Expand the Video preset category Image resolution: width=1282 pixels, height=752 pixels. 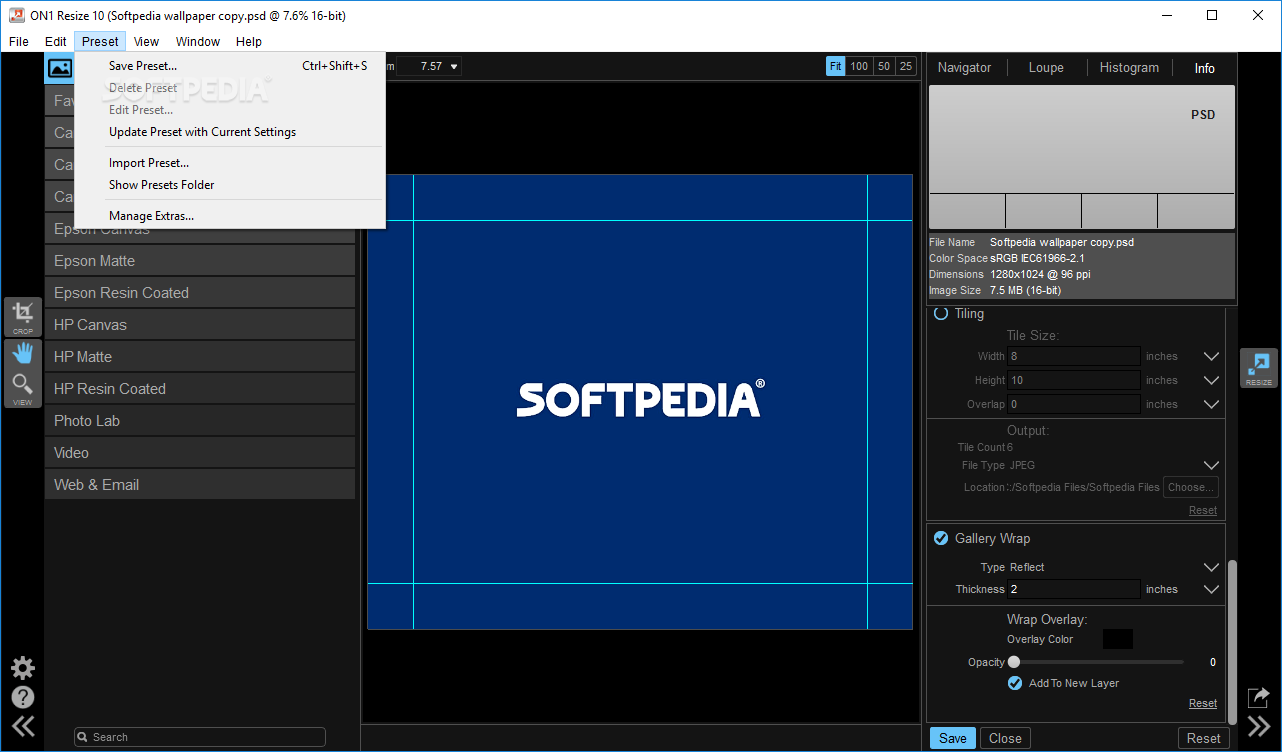tap(200, 452)
